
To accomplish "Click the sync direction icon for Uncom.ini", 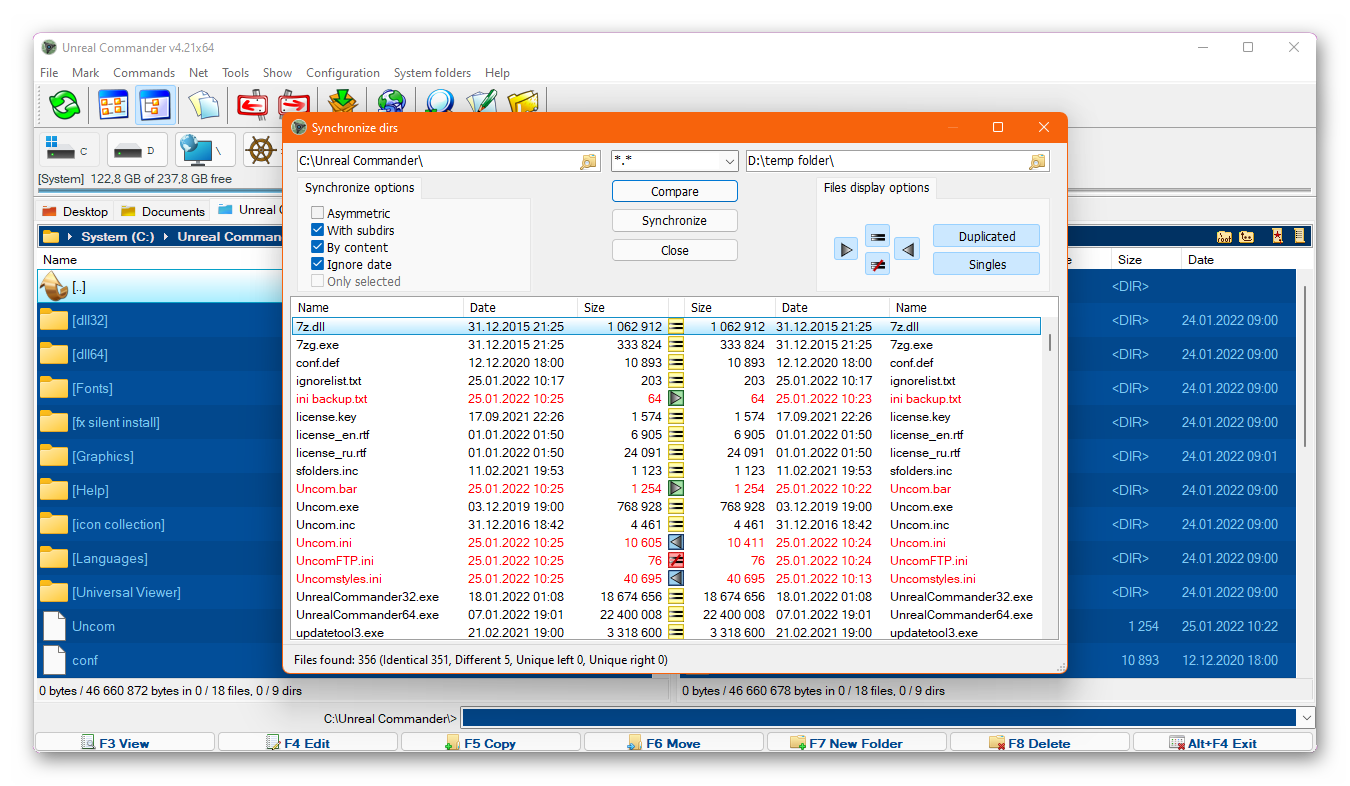I will click(676, 543).
